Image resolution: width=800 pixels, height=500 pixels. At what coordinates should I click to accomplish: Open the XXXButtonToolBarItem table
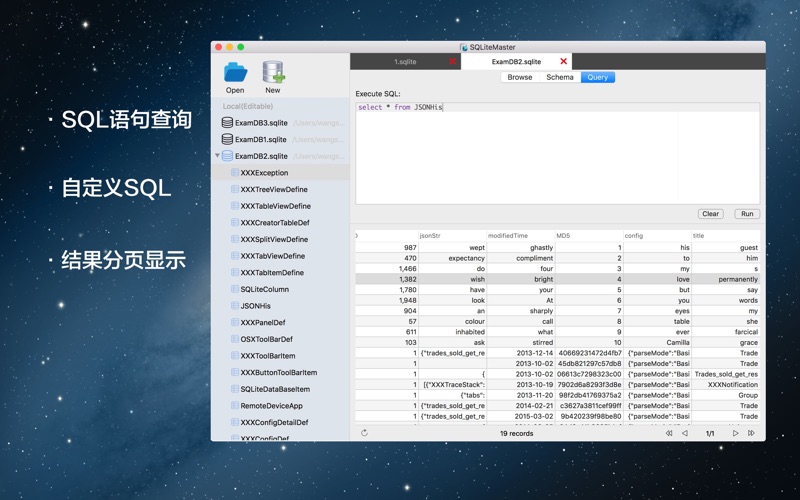pos(279,372)
